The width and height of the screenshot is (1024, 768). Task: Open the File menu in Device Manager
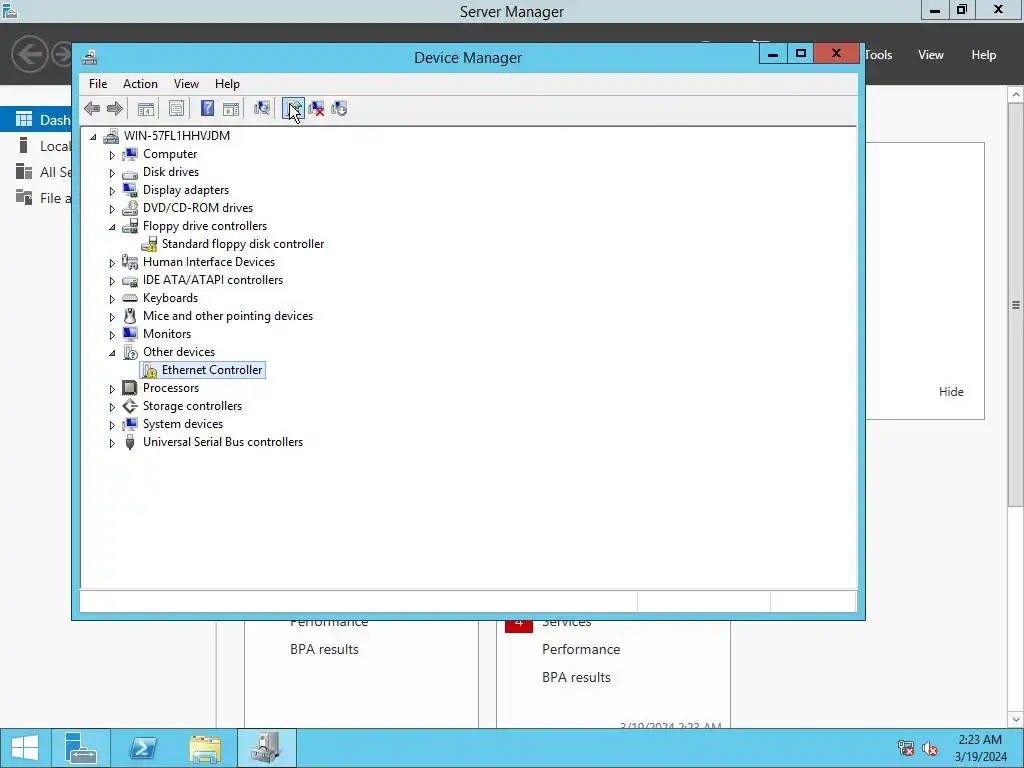coord(98,84)
